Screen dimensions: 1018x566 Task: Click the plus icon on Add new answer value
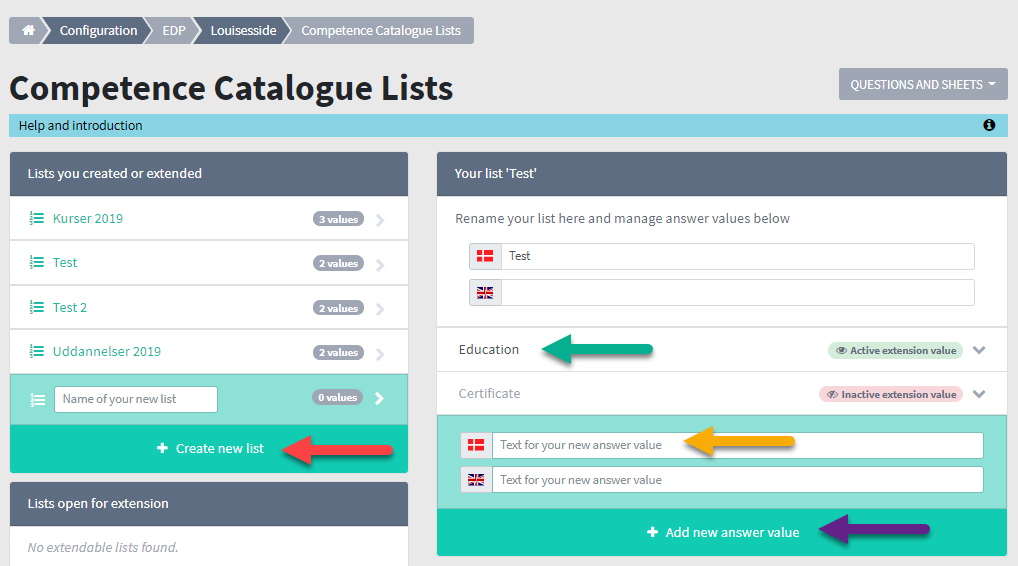652,532
